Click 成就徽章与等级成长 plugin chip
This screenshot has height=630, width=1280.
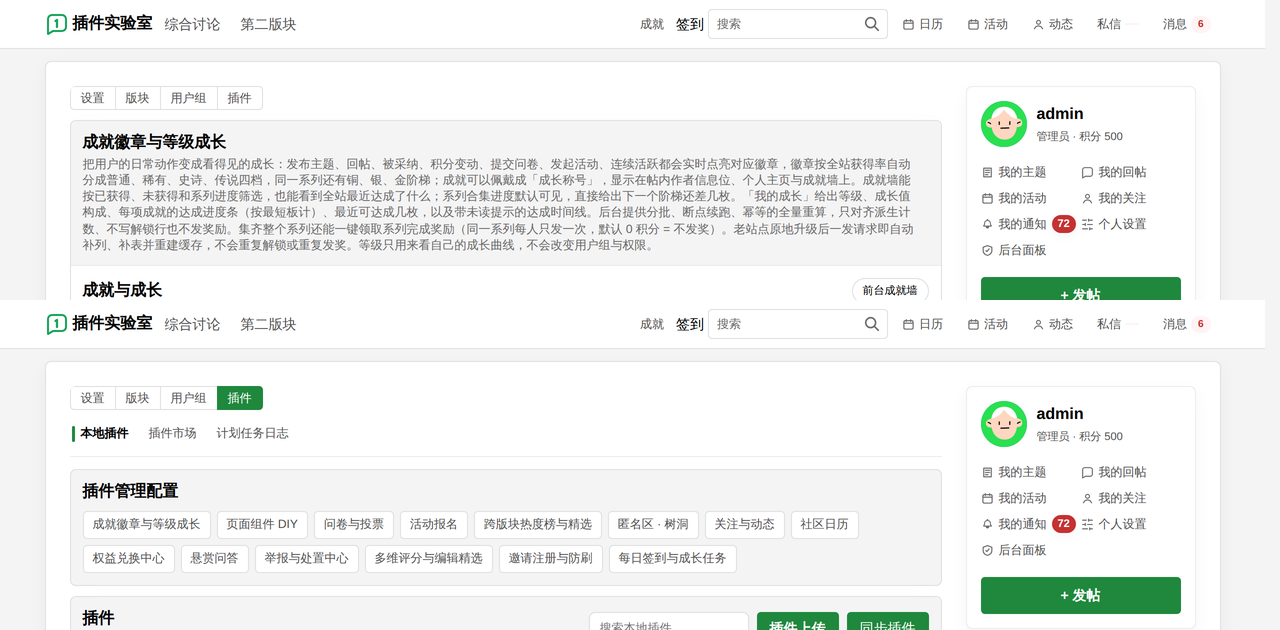coord(146,524)
